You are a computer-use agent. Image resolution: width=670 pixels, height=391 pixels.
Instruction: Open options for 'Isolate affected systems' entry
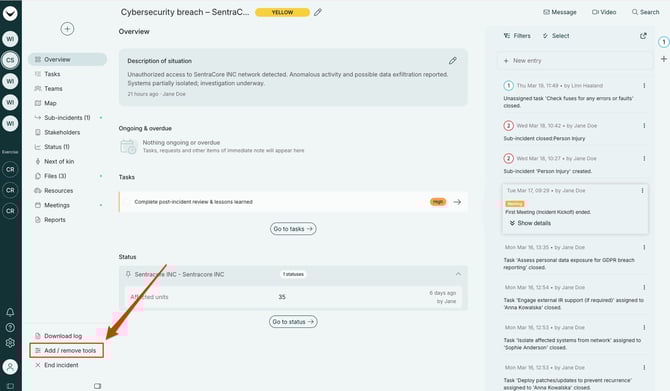[x=644, y=328]
